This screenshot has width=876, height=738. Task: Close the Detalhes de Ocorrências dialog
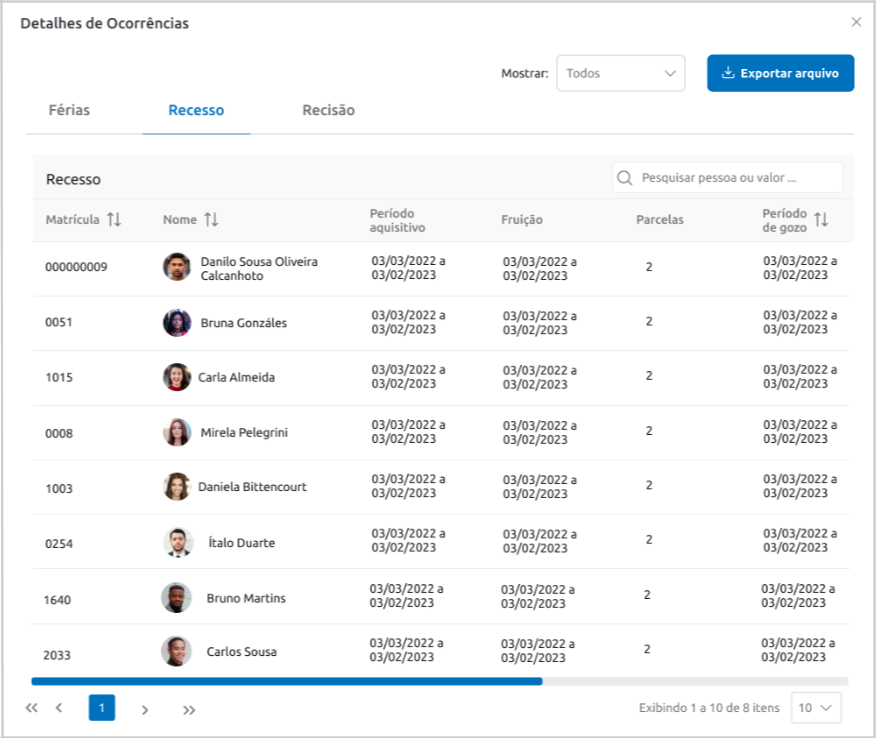click(x=856, y=22)
